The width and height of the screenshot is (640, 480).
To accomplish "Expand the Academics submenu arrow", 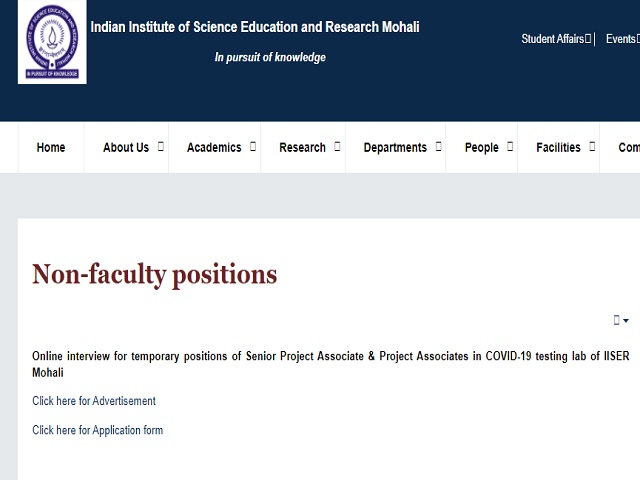I will click(x=253, y=146).
